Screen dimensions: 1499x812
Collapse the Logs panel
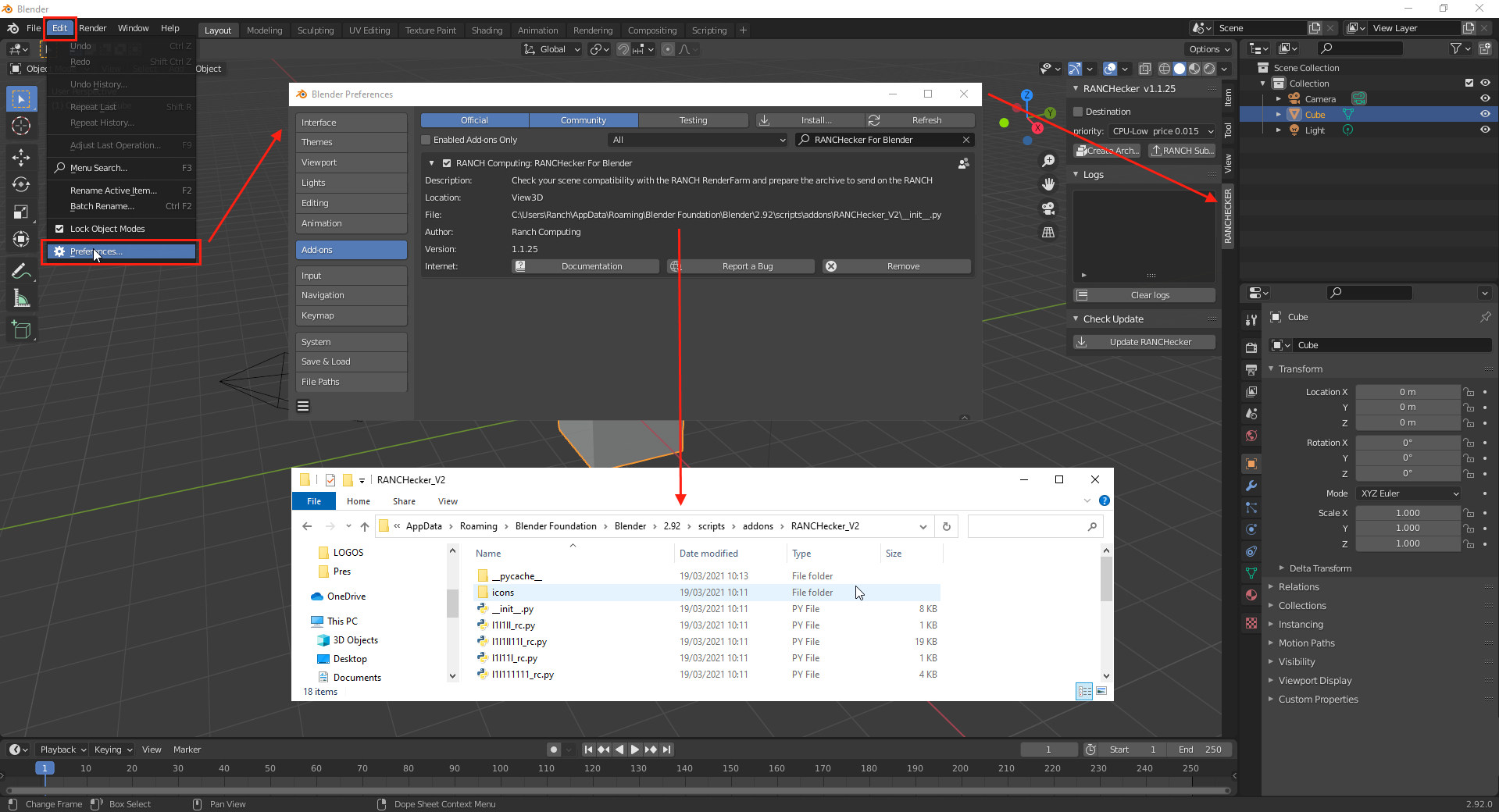click(x=1093, y=175)
